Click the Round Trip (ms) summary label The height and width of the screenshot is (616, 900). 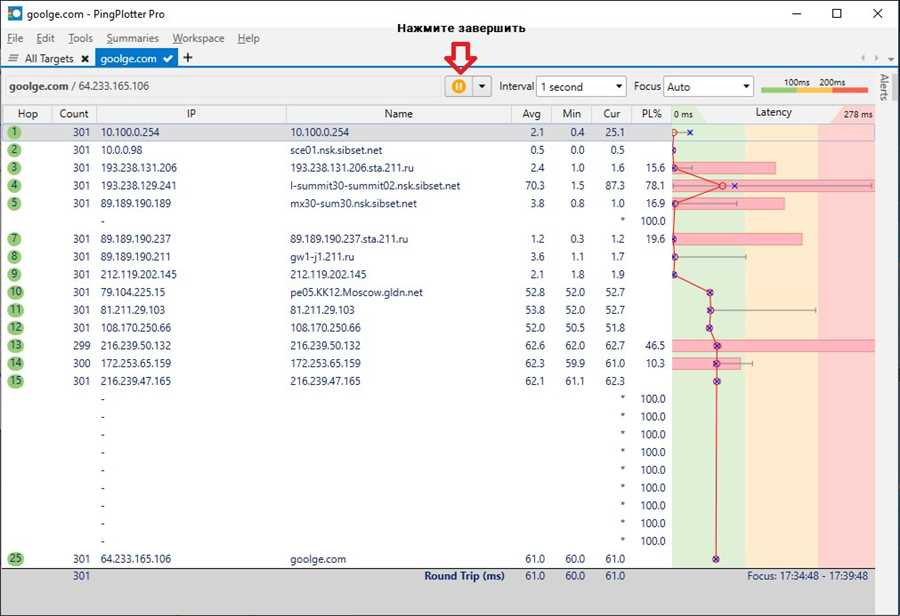coord(464,576)
